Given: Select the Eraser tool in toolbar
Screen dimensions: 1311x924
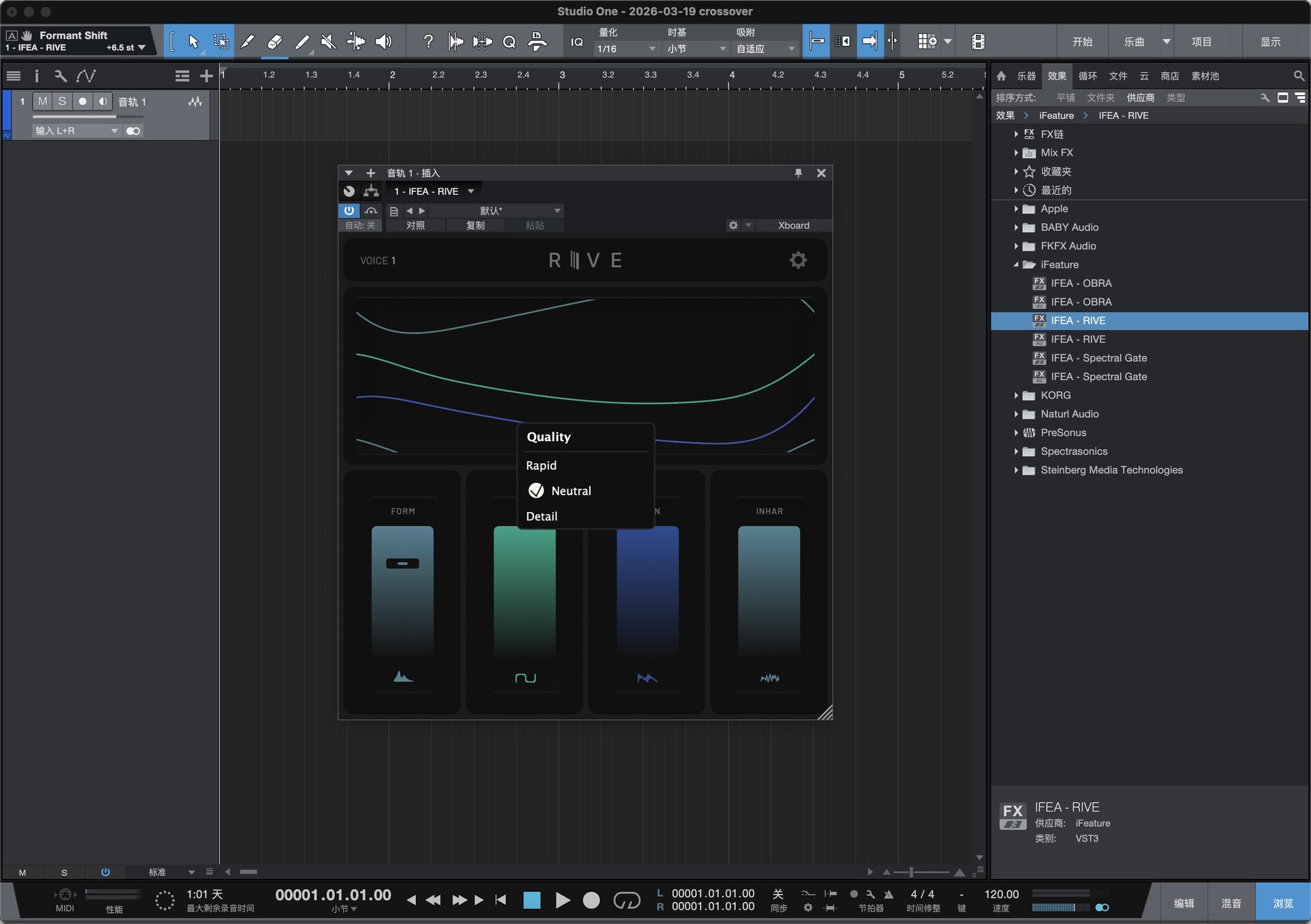Looking at the screenshot, I should click(274, 42).
